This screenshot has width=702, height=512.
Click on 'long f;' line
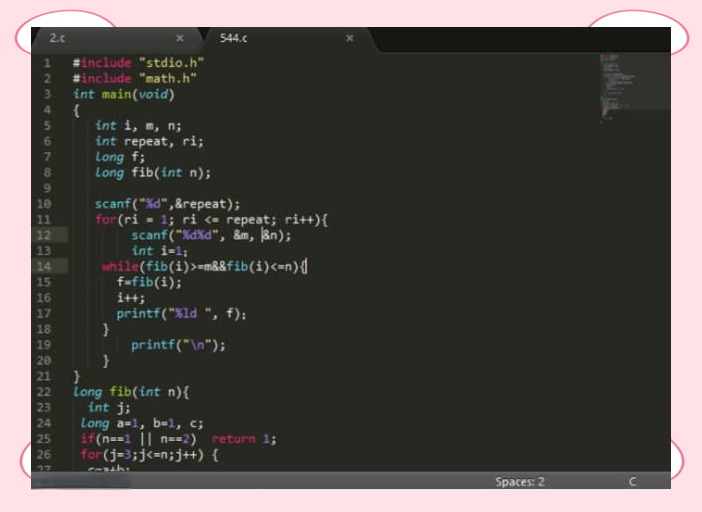pyautogui.click(x=120, y=157)
